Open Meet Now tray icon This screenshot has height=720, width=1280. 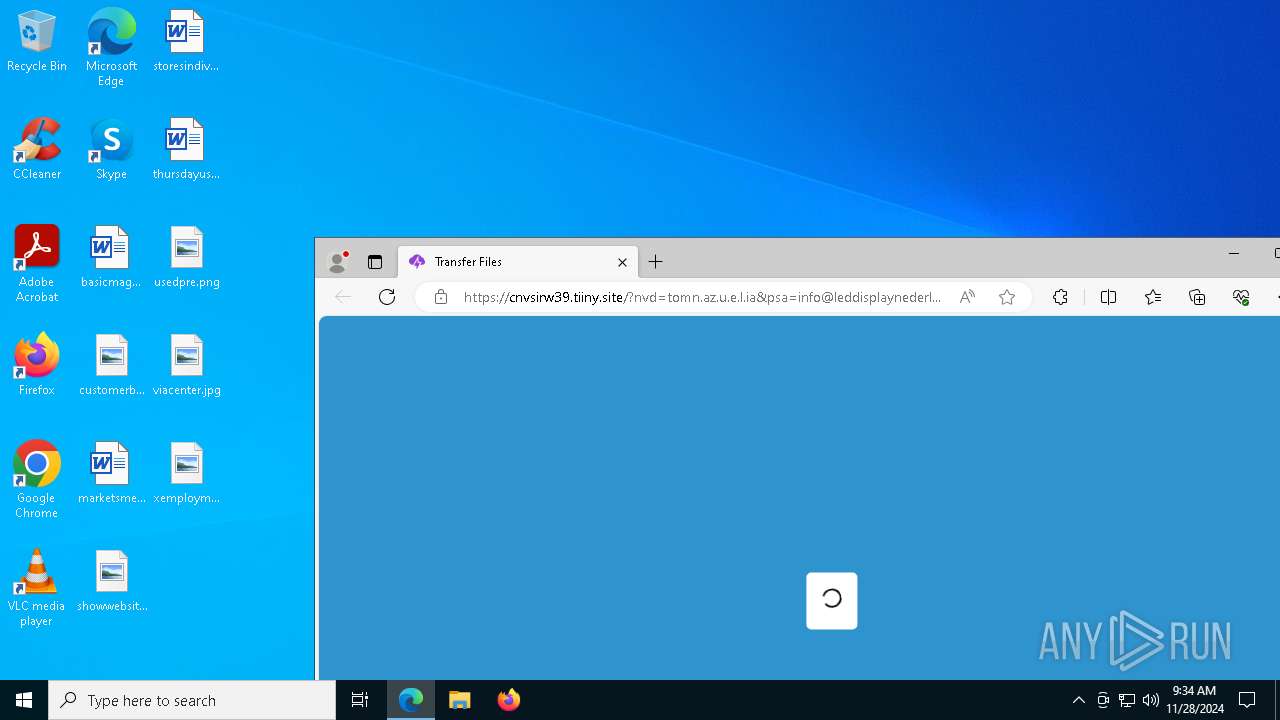point(1103,700)
